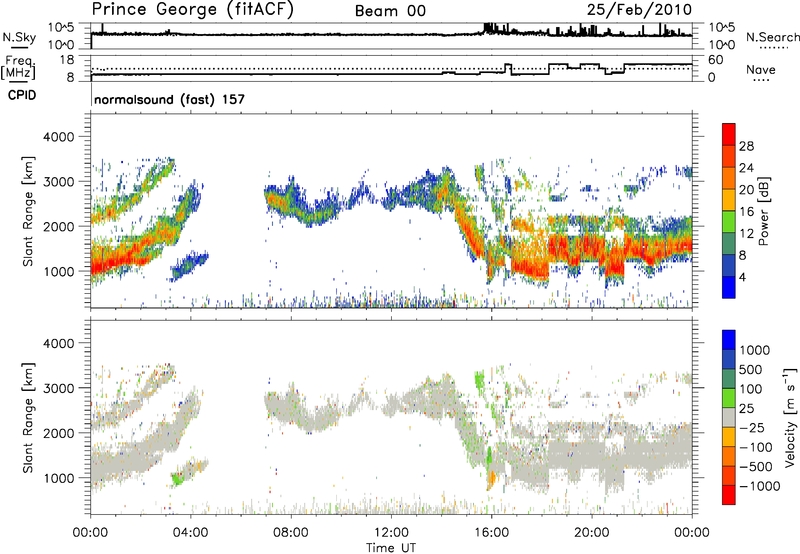Click the "28" label on Power colorbar
Image resolution: width=800 pixels, height=554 pixels.
pyautogui.click(x=746, y=146)
